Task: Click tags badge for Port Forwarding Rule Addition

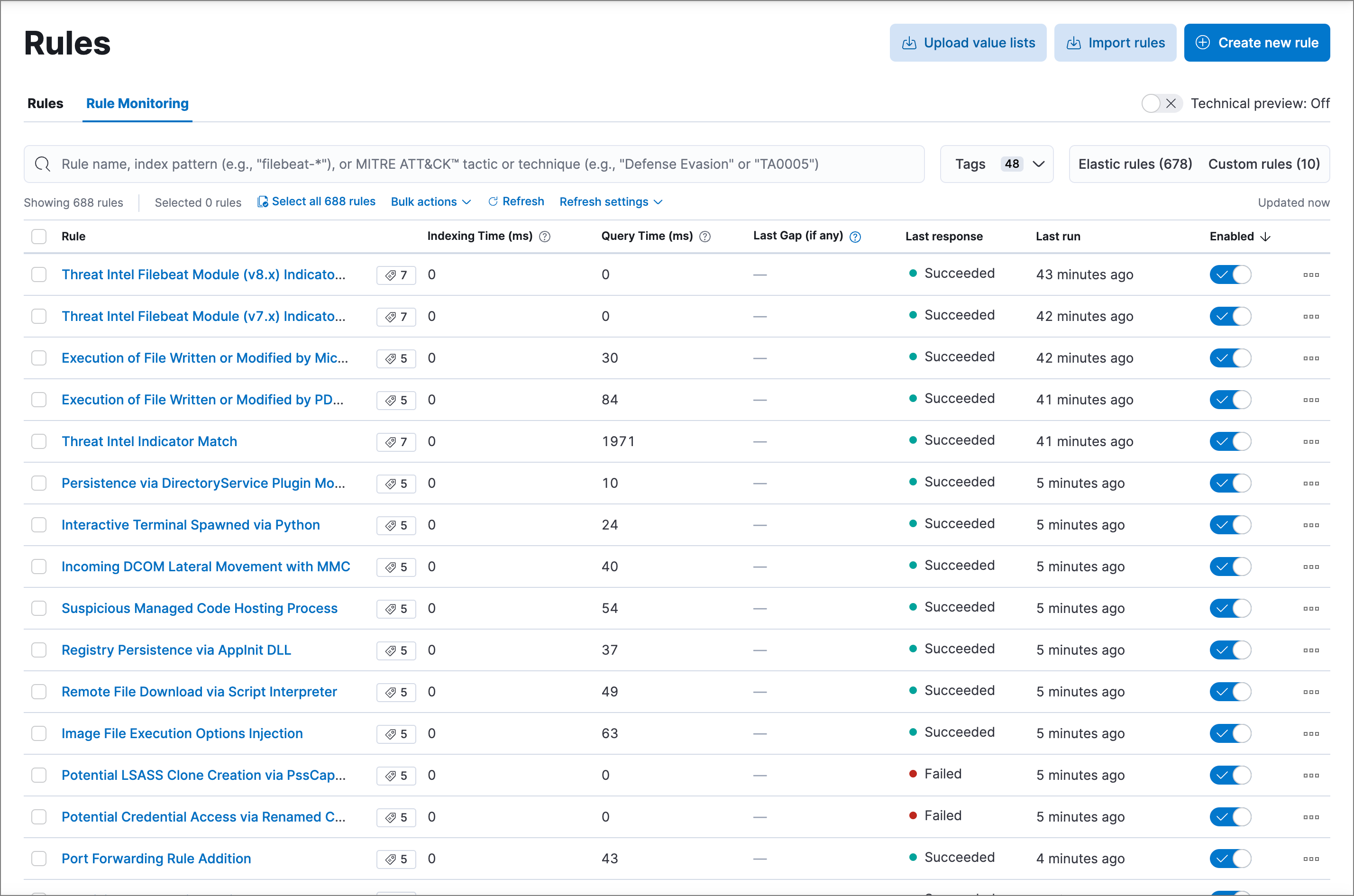Action: [396, 859]
